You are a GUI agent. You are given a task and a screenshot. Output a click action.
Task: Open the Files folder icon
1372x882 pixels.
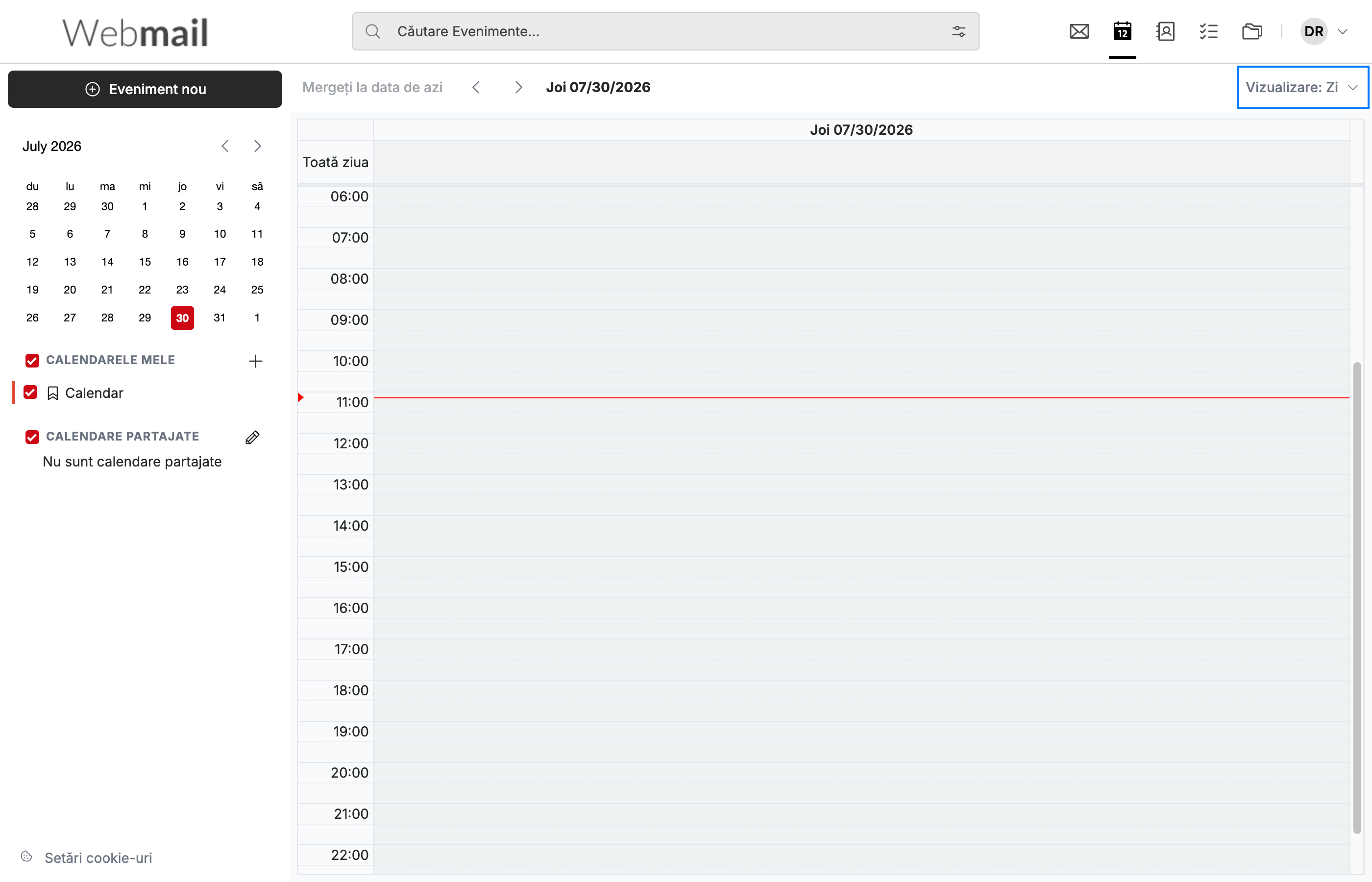click(x=1252, y=31)
